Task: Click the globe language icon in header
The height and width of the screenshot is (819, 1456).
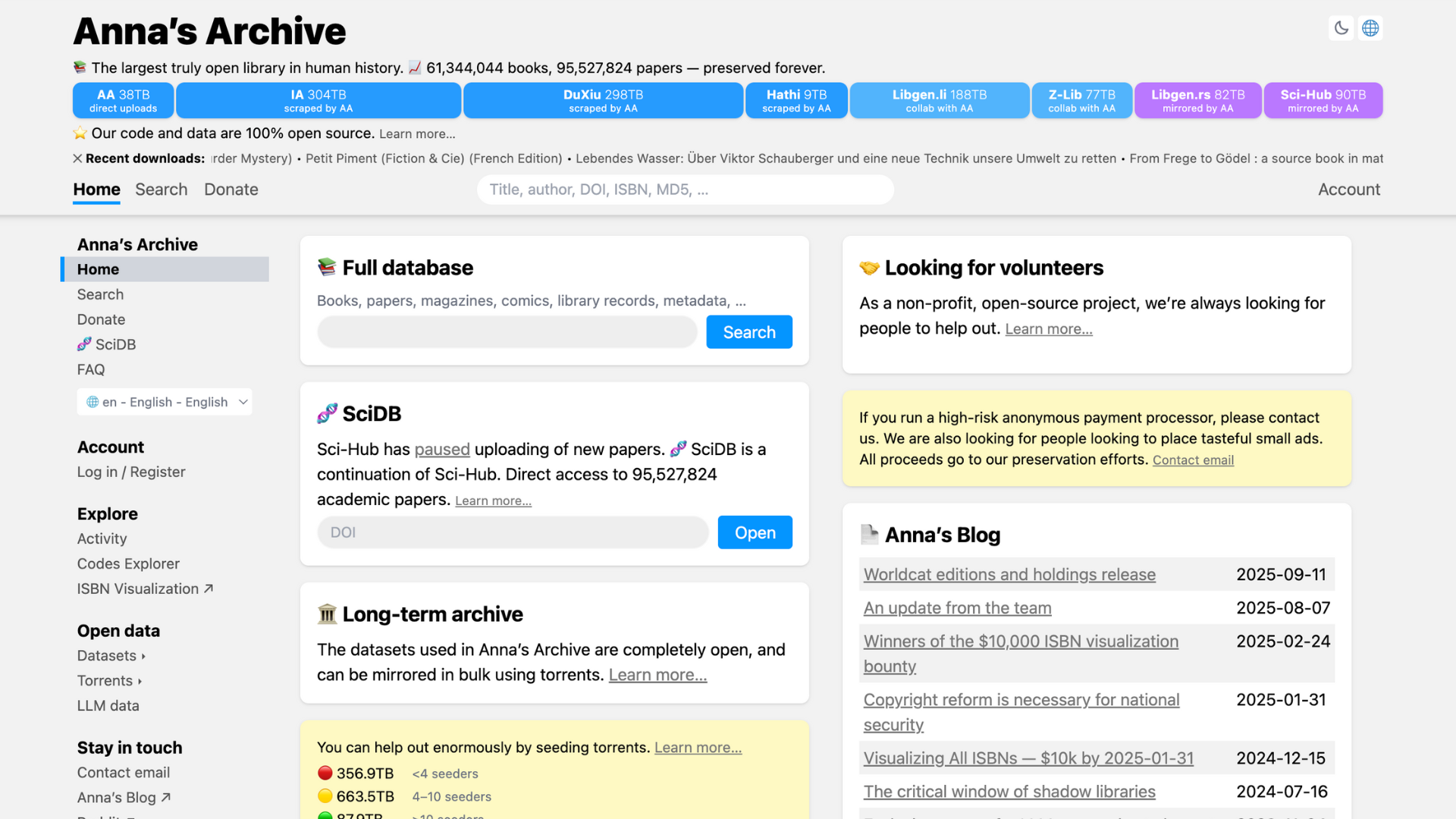Action: (x=1370, y=28)
